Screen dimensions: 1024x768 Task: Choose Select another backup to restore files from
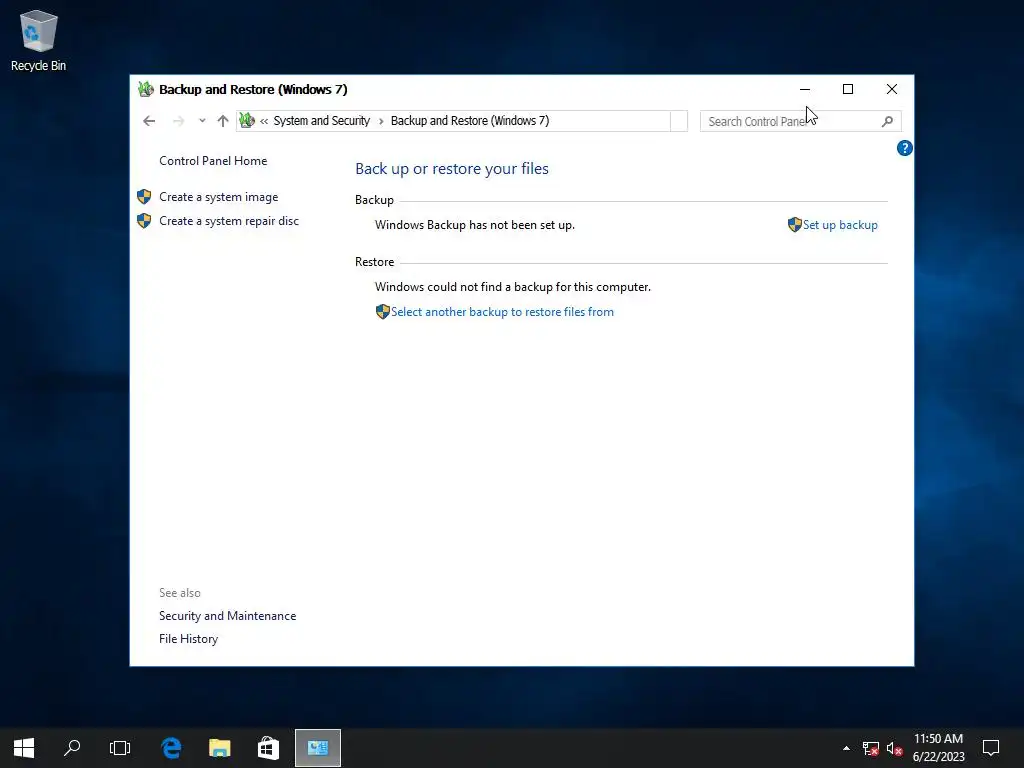pos(502,312)
